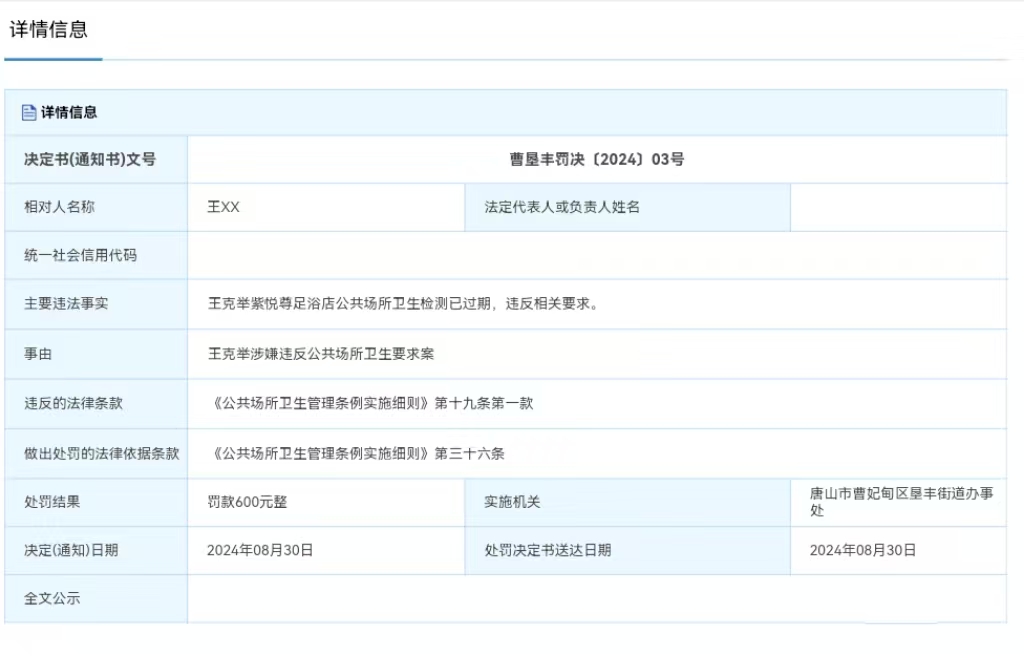Select the 第三十六条 regulation text
Viewport: 1024px width, 657px height.
[357, 454]
